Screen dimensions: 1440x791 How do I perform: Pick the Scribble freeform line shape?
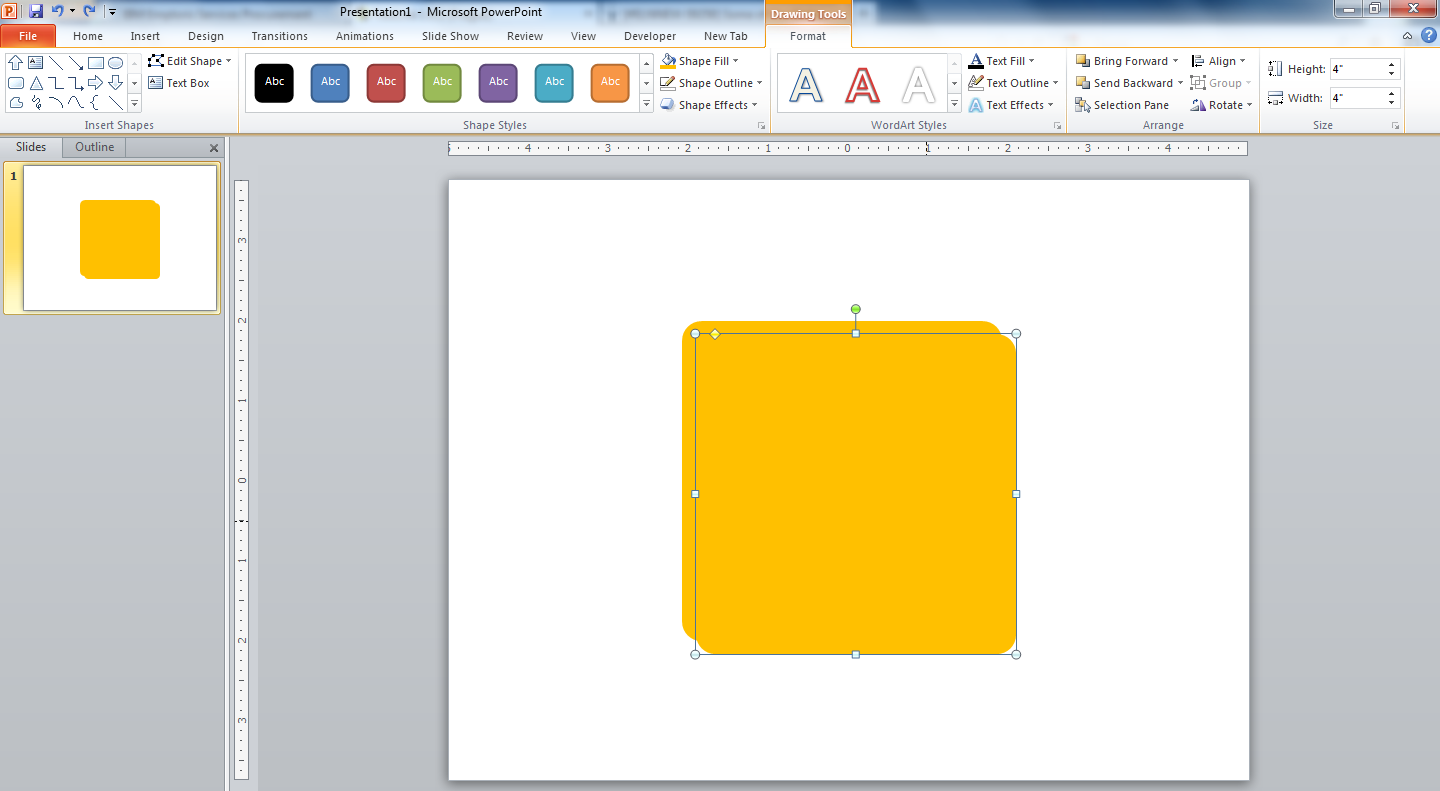(36, 103)
